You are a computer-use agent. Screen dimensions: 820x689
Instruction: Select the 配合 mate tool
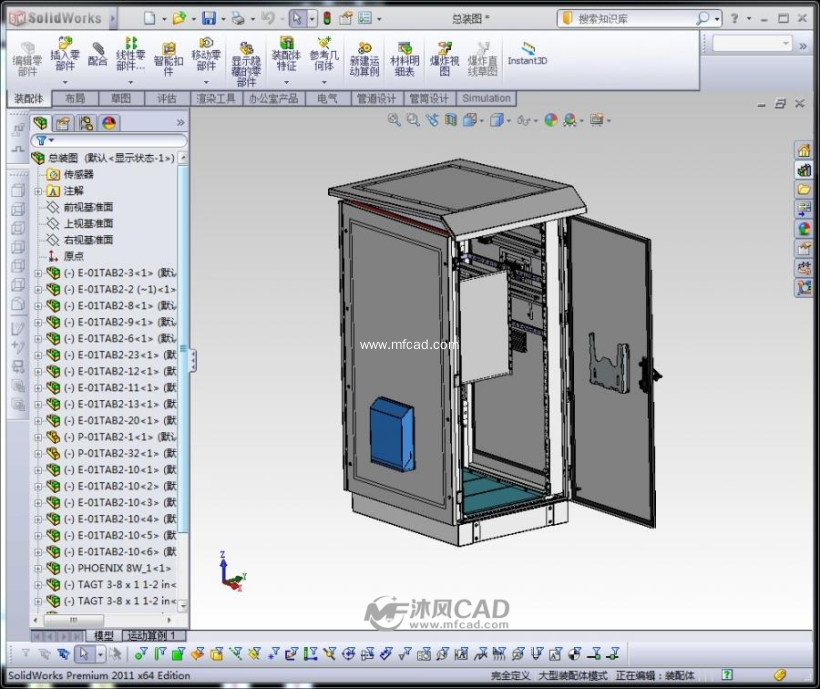coord(97,53)
